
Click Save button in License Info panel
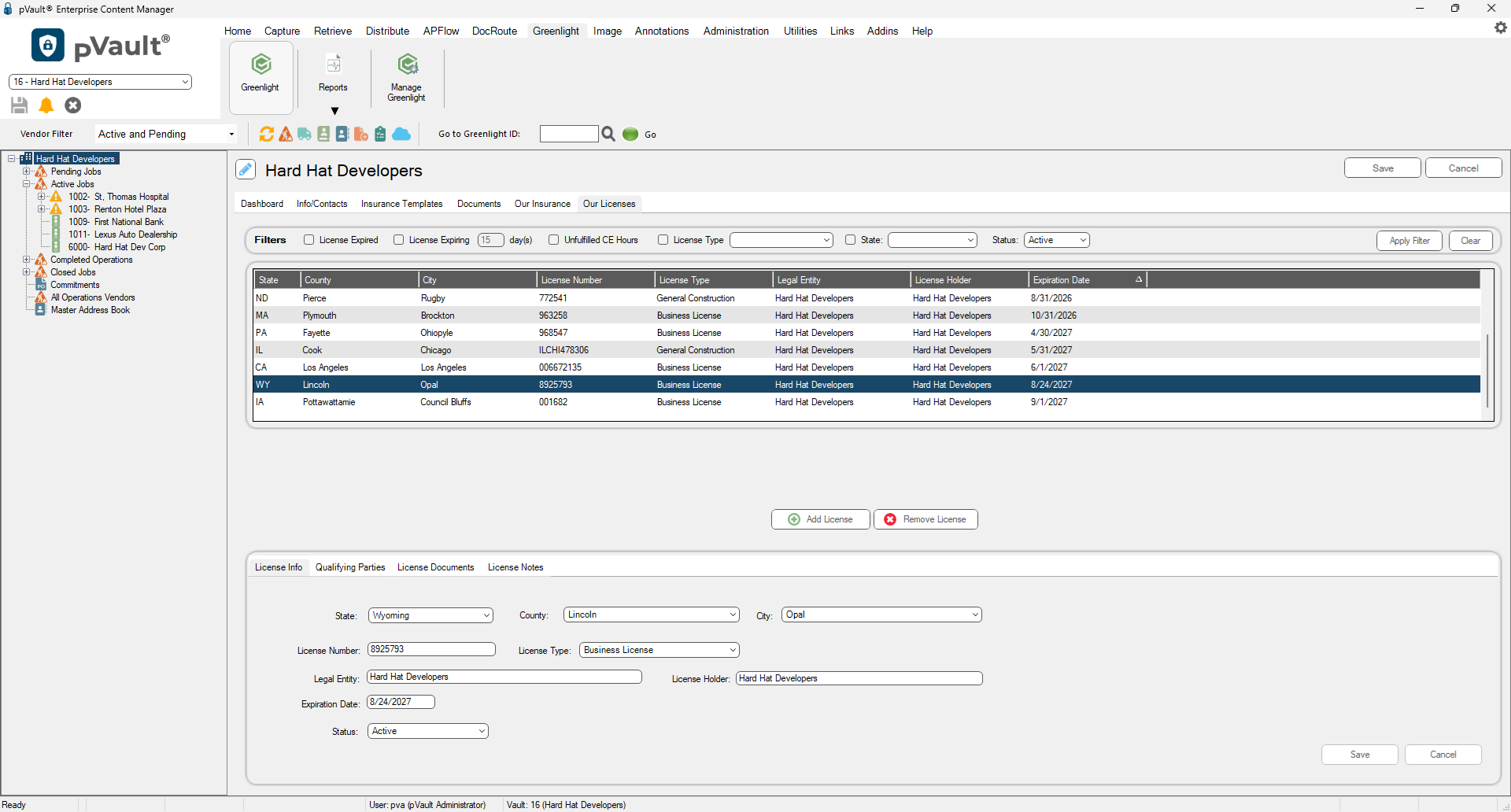(x=1360, y=755)
